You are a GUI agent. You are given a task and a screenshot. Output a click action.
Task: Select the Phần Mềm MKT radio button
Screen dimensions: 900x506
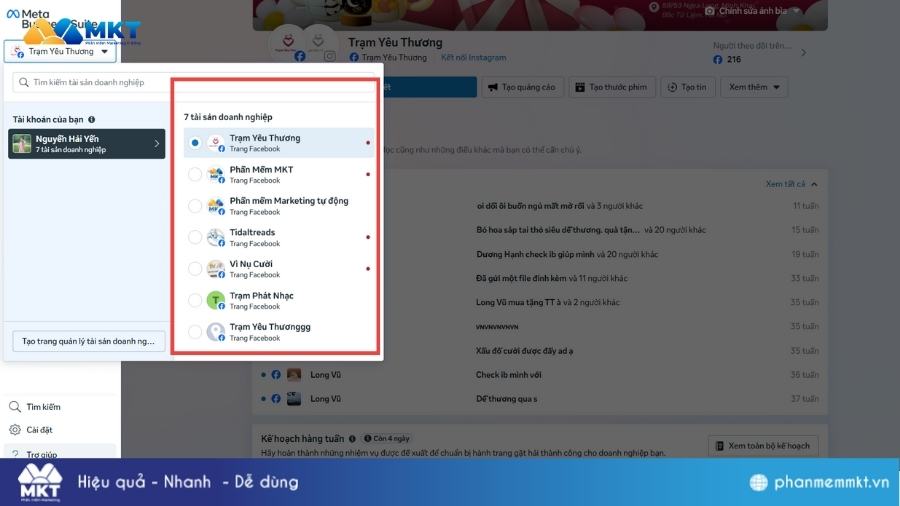[195, 174]
